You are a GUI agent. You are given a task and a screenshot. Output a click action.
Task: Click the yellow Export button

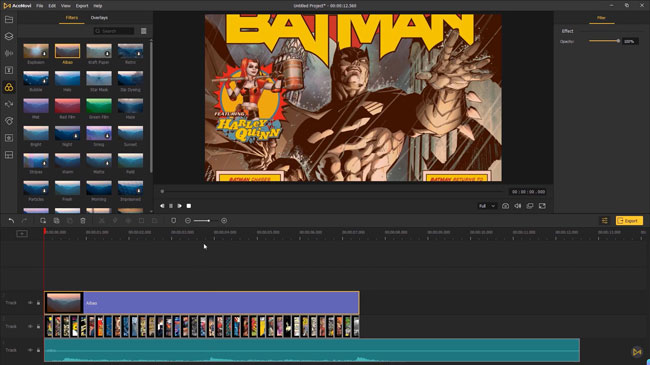tap(629, 221)
